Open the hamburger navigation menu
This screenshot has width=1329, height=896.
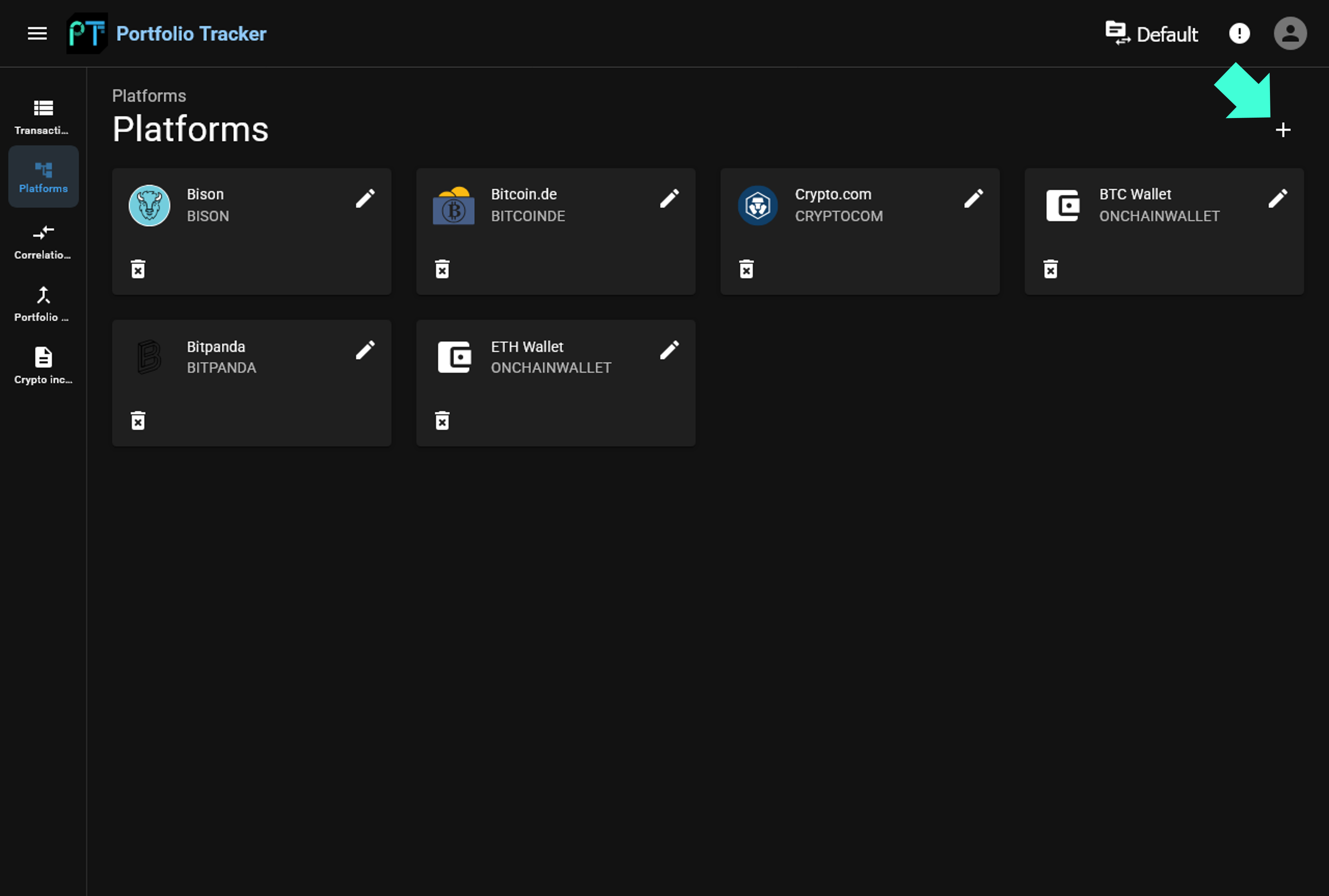tap(37, 34)
